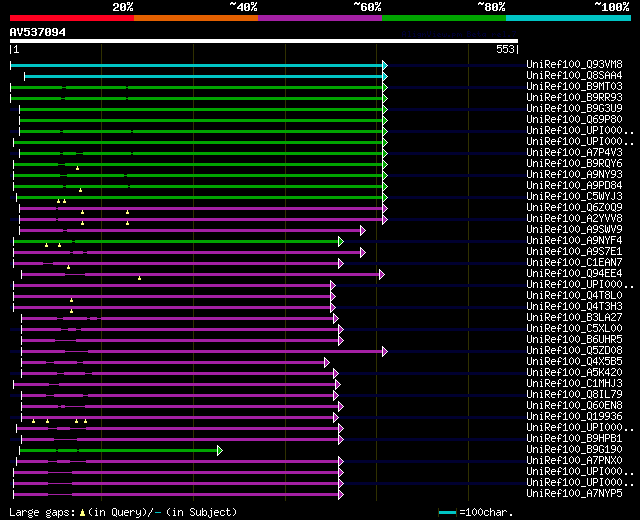This screenshot has height=520, width=640.
Task: Select the UniRef100_A9PD84 label
Action: 574,185
